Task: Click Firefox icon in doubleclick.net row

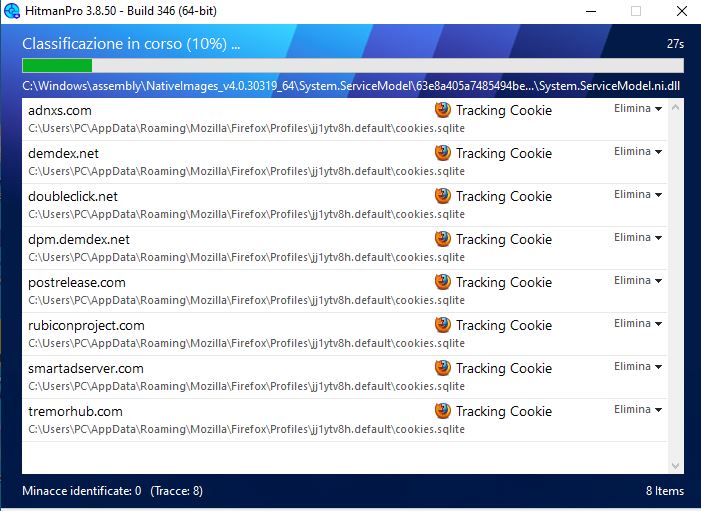Action: [x=443, y=196]
